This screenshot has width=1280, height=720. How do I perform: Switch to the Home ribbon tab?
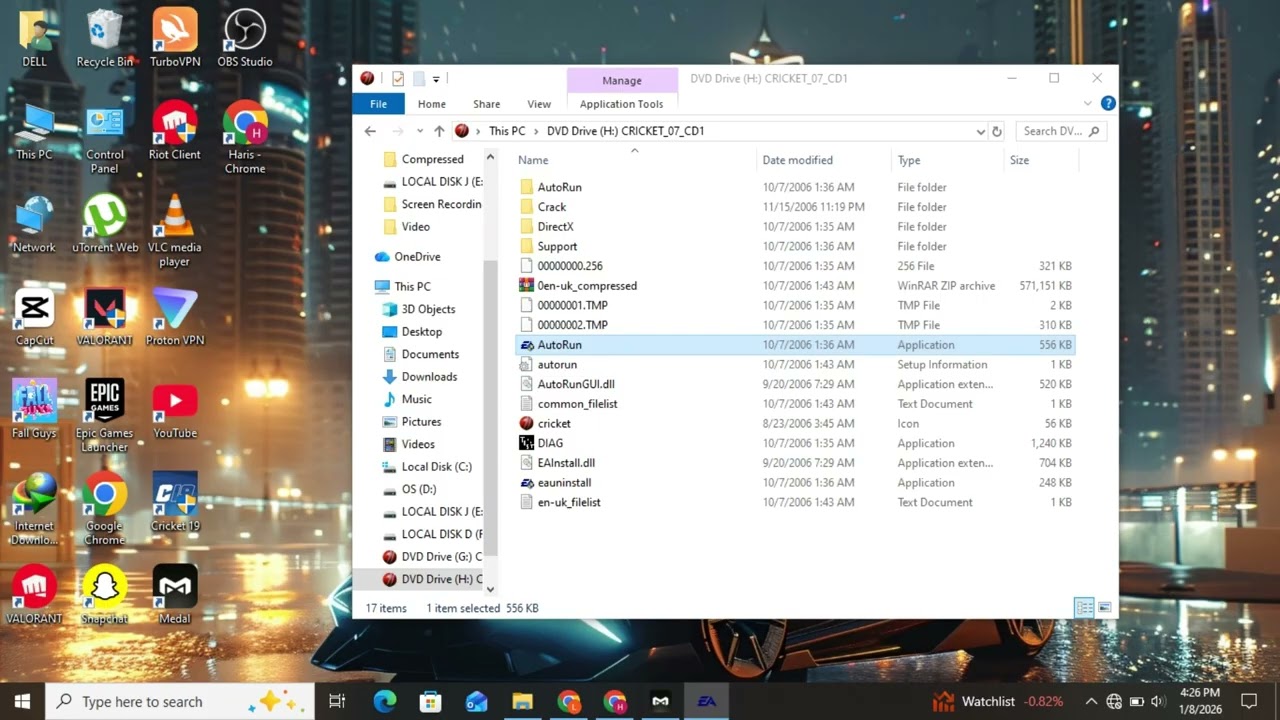tap(432, 104)
